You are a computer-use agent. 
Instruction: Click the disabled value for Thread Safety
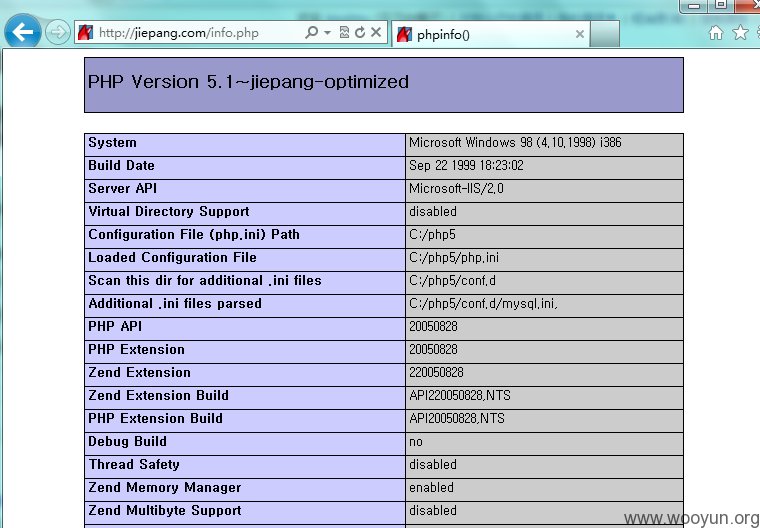click(433, 464)
